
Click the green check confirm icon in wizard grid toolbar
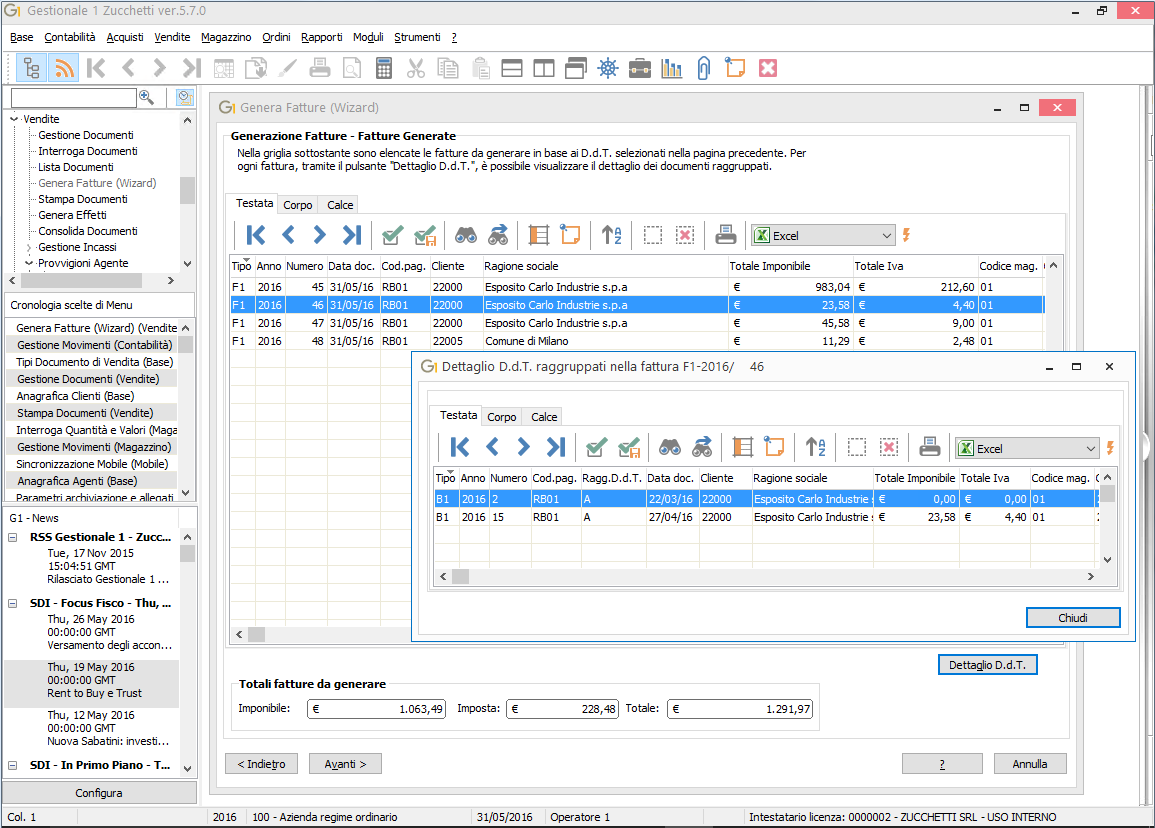(393, 235)
